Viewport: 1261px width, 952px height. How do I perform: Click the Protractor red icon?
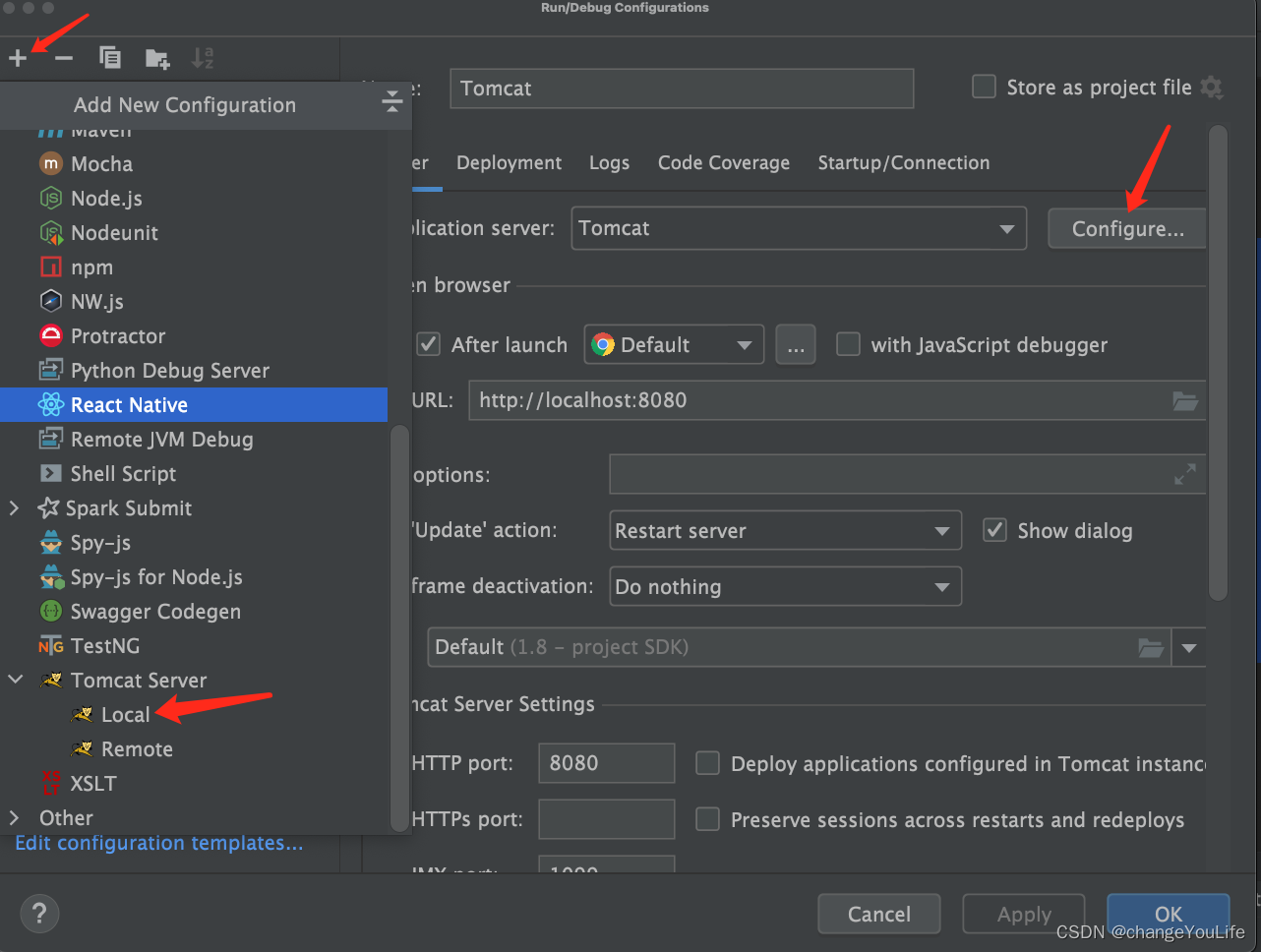coord(50,335)
